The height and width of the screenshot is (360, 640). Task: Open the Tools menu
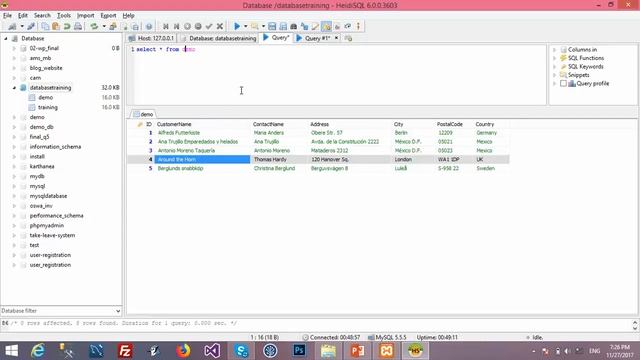tap(64, 16)
